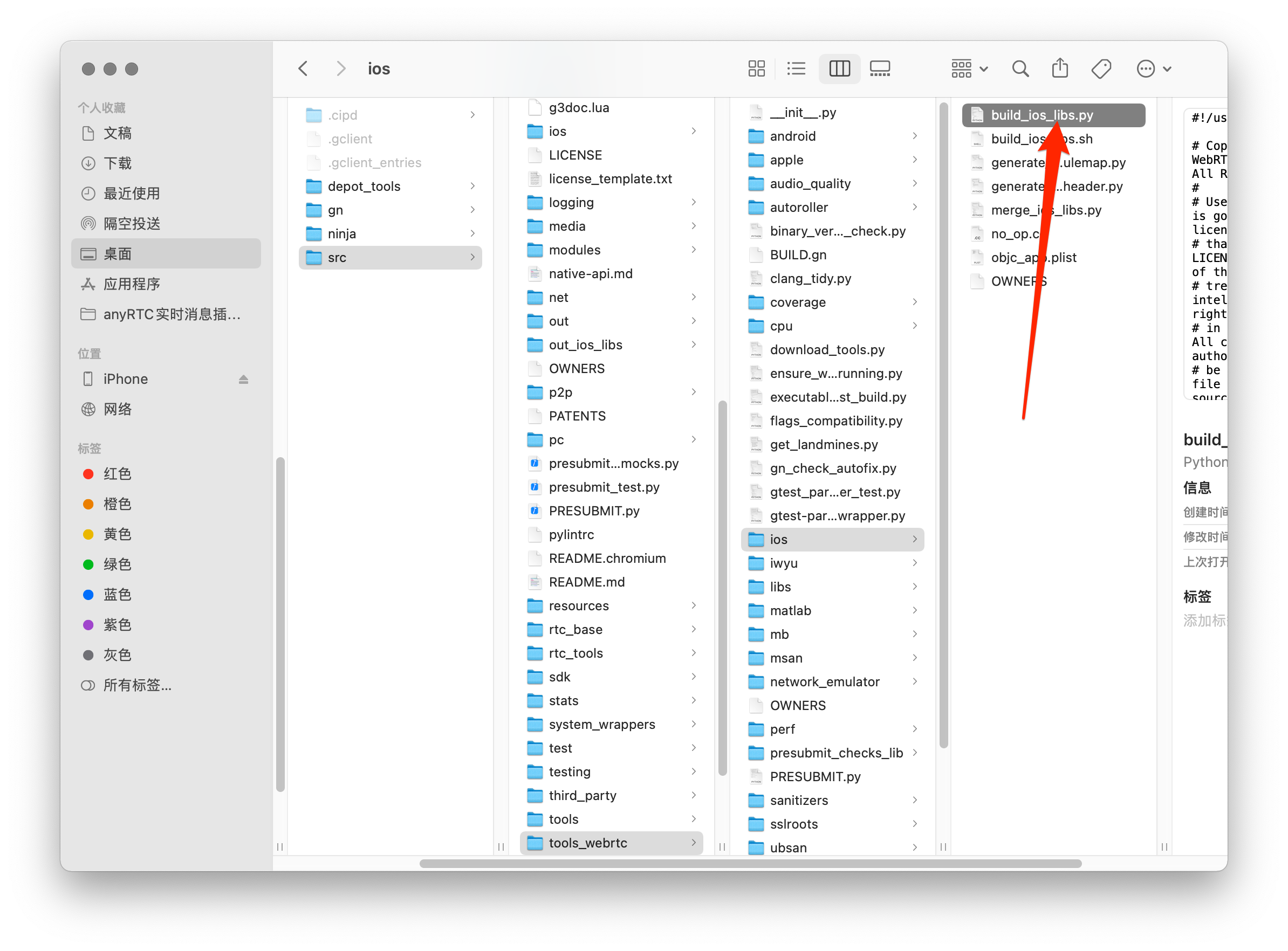Screen dimensions: 1288x951
Task: Eject the iPhone from the sidebar
Action: pyautogui.click(x=244, y=379)
